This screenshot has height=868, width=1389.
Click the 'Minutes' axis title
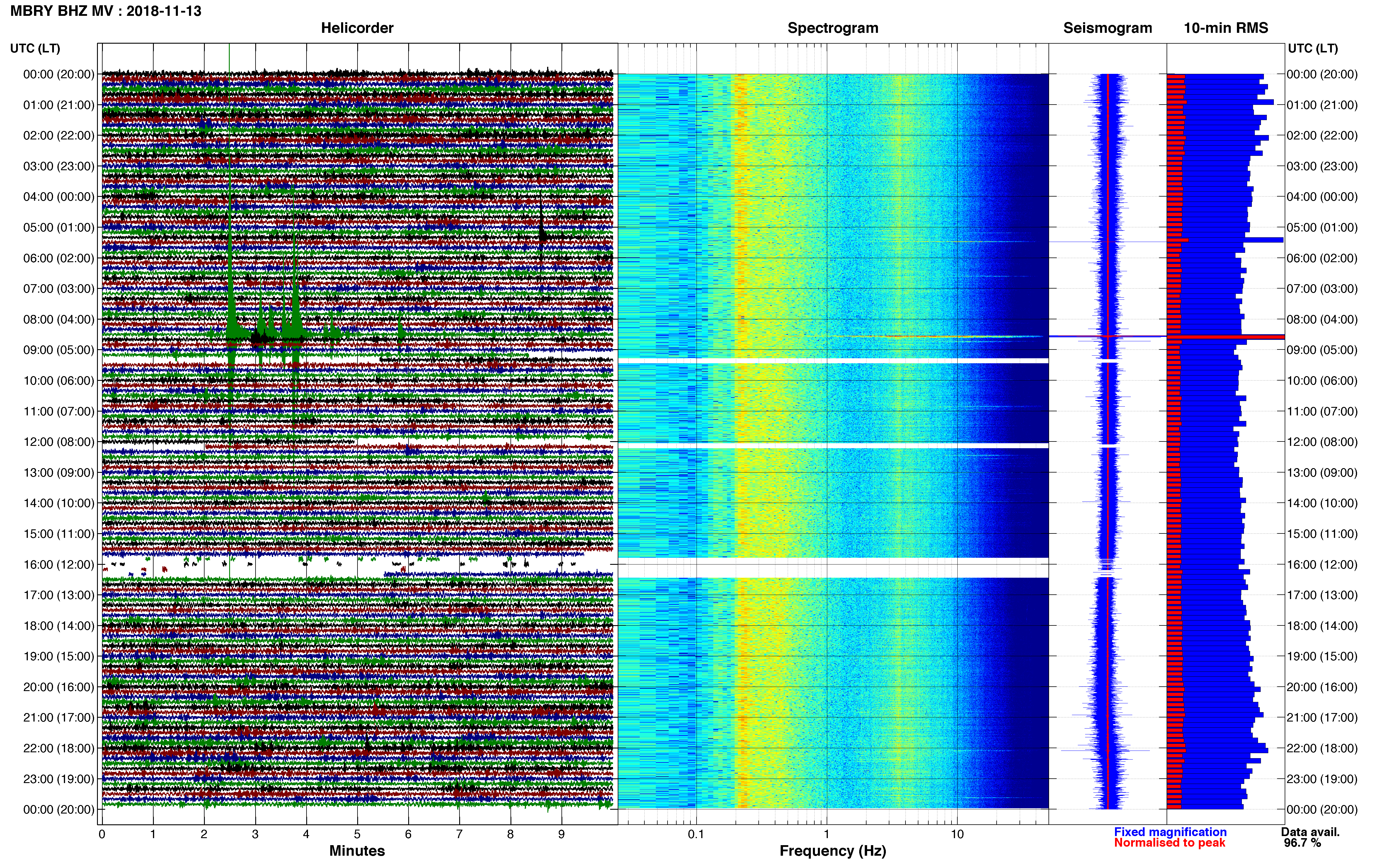tap(357, 851)
